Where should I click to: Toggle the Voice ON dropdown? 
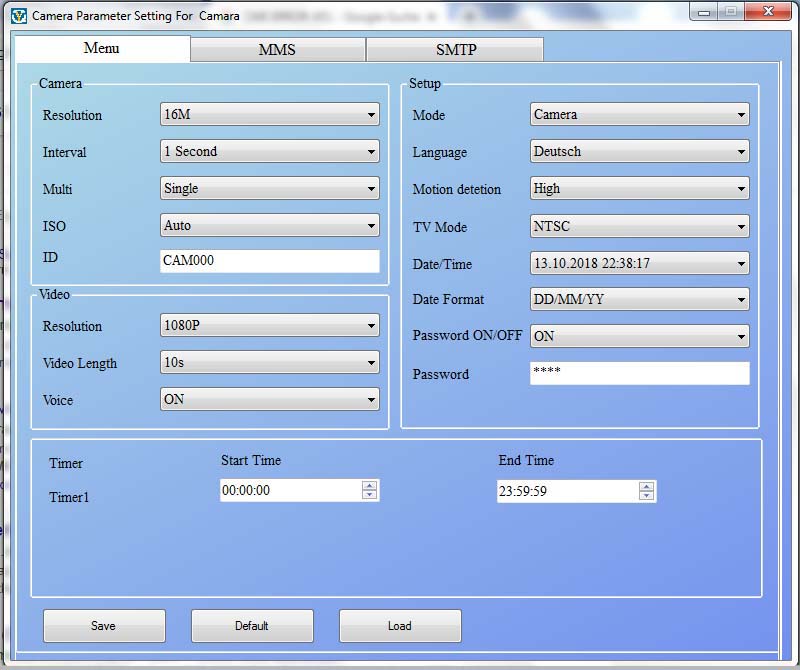(x=270, y=400)
